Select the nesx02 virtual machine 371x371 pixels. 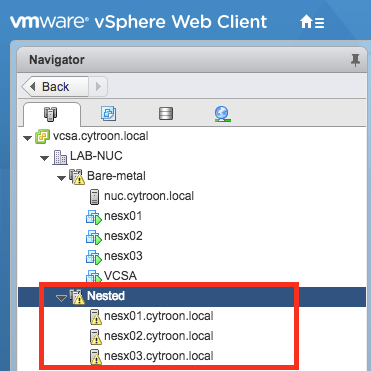[x=123, y=236]
